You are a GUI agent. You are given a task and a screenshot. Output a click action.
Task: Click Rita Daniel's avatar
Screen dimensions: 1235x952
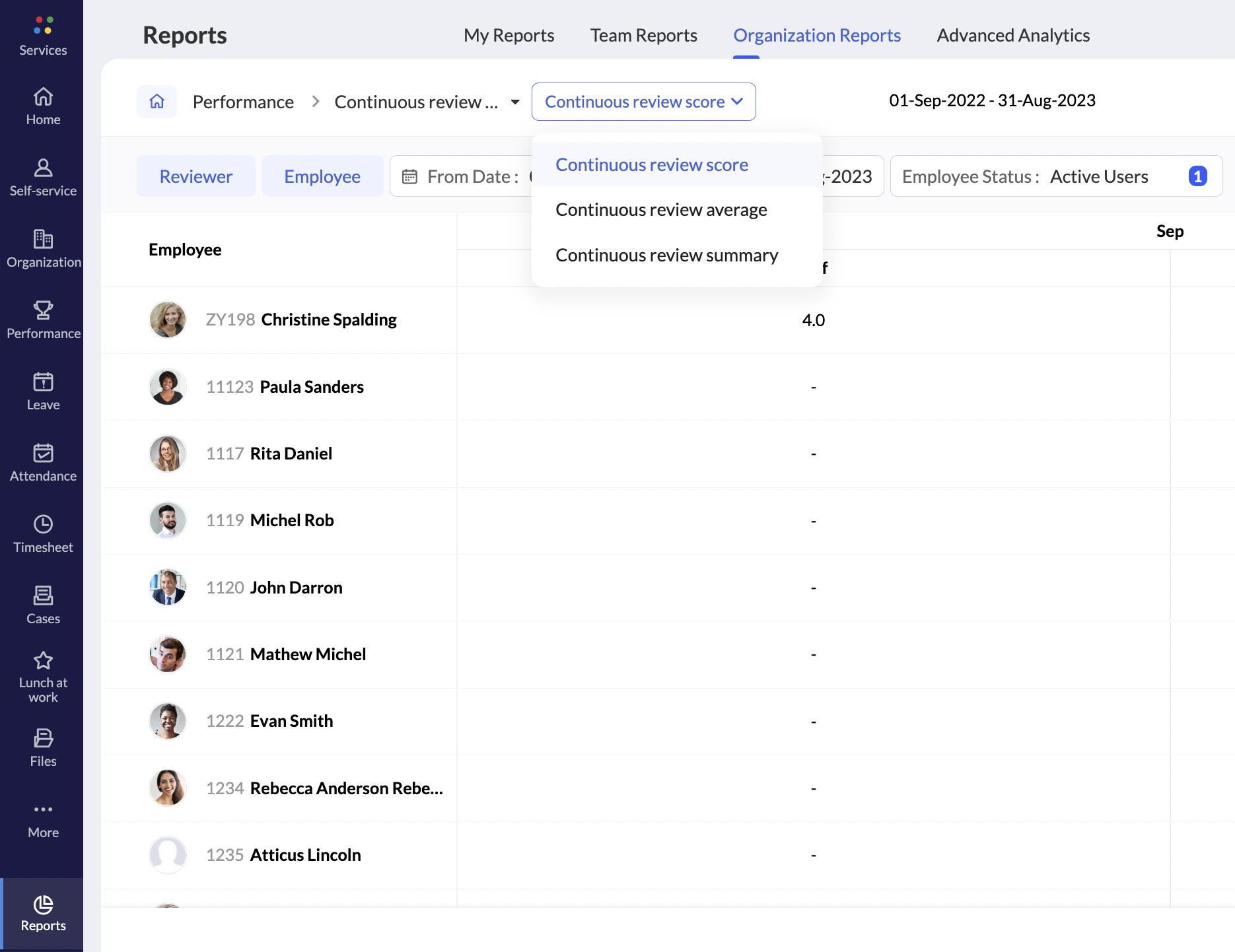click(168, 454)
